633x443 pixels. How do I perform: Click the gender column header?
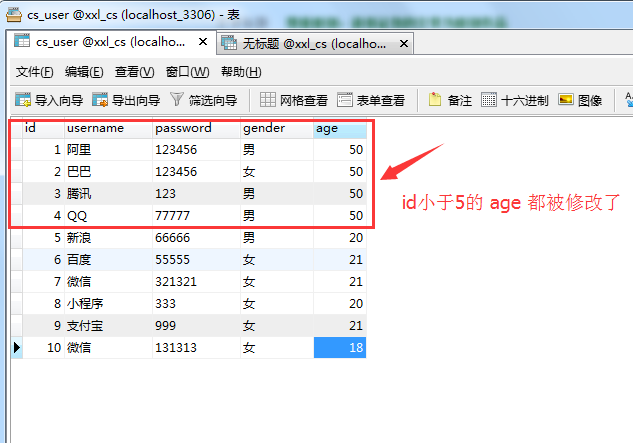coord(277,128)
